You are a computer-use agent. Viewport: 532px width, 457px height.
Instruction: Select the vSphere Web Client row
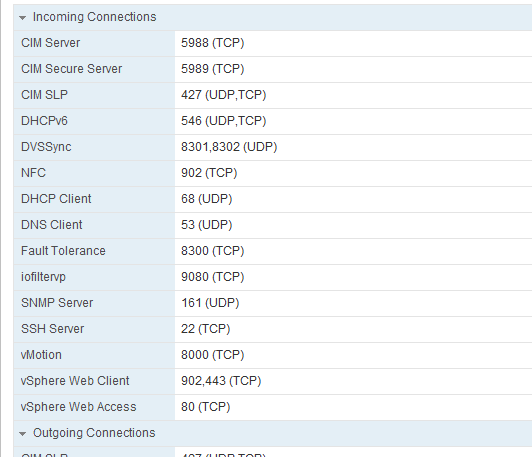(273, 381)
